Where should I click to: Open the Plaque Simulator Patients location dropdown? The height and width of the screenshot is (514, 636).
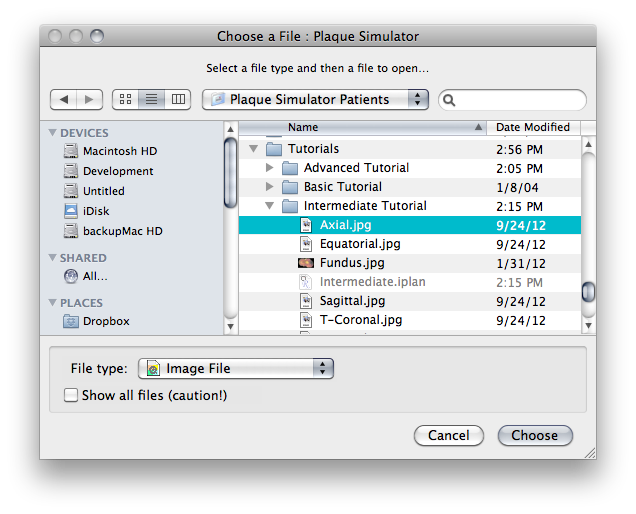pyautogui.click(x=315, y=99)
